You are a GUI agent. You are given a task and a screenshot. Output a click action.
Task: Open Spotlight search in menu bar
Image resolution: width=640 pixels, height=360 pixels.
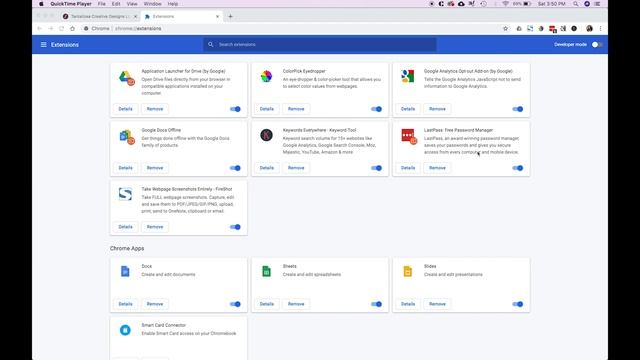[x=576, y=4]
